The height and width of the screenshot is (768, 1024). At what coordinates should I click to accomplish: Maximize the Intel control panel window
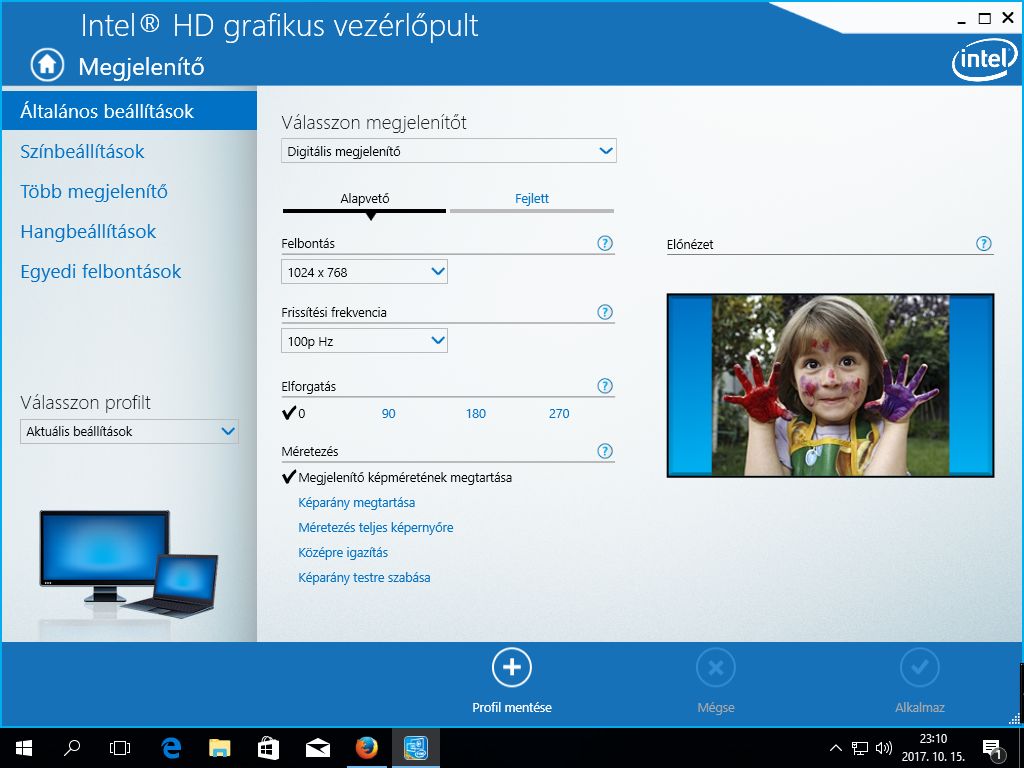985,18
